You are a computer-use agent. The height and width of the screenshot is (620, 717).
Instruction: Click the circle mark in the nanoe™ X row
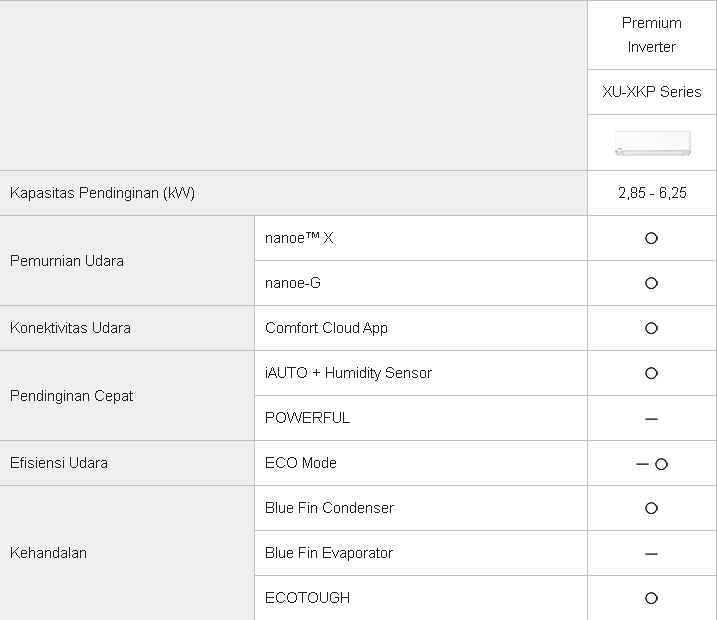[651, 239]
